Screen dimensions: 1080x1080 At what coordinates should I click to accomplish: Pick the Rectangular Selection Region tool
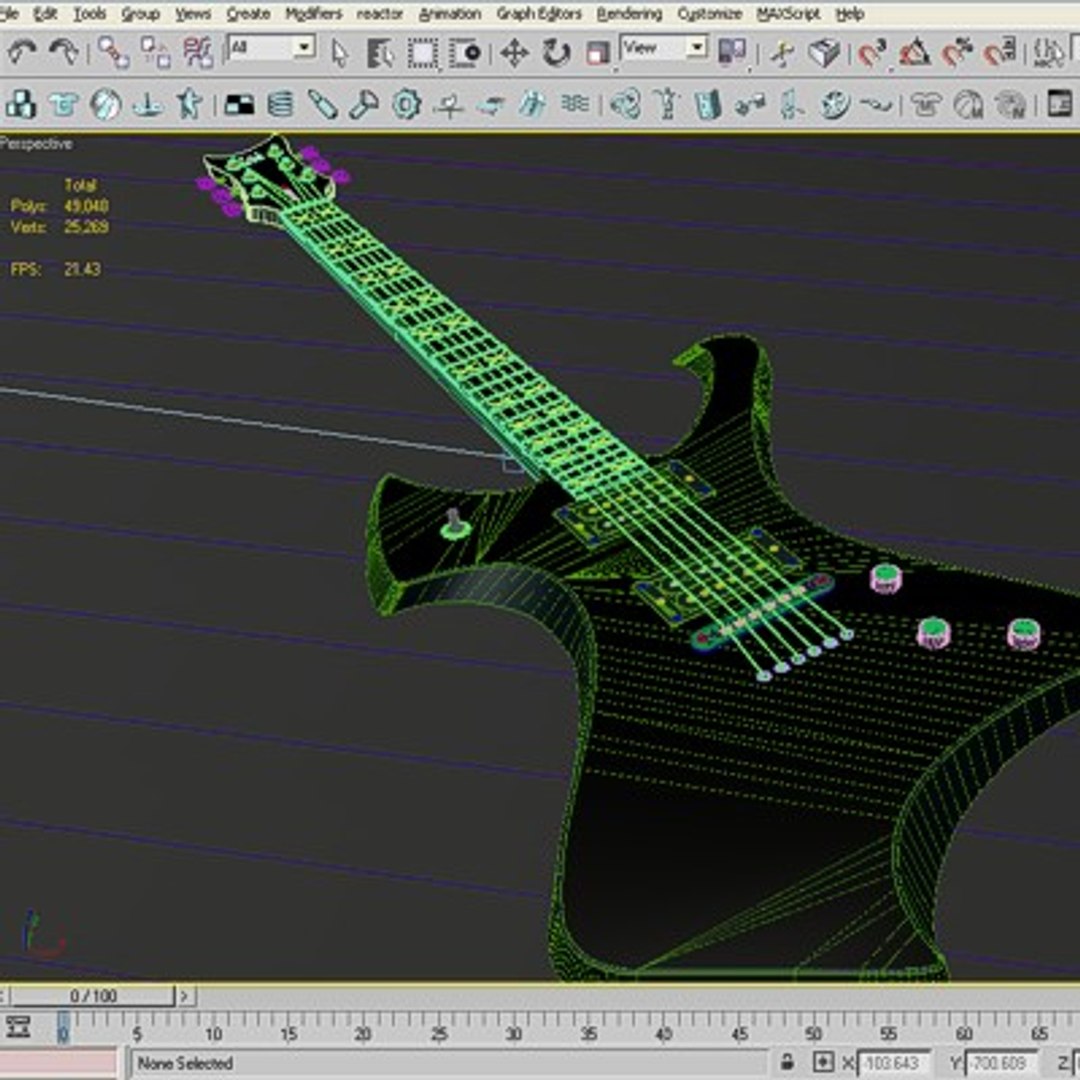pos(422,53)
